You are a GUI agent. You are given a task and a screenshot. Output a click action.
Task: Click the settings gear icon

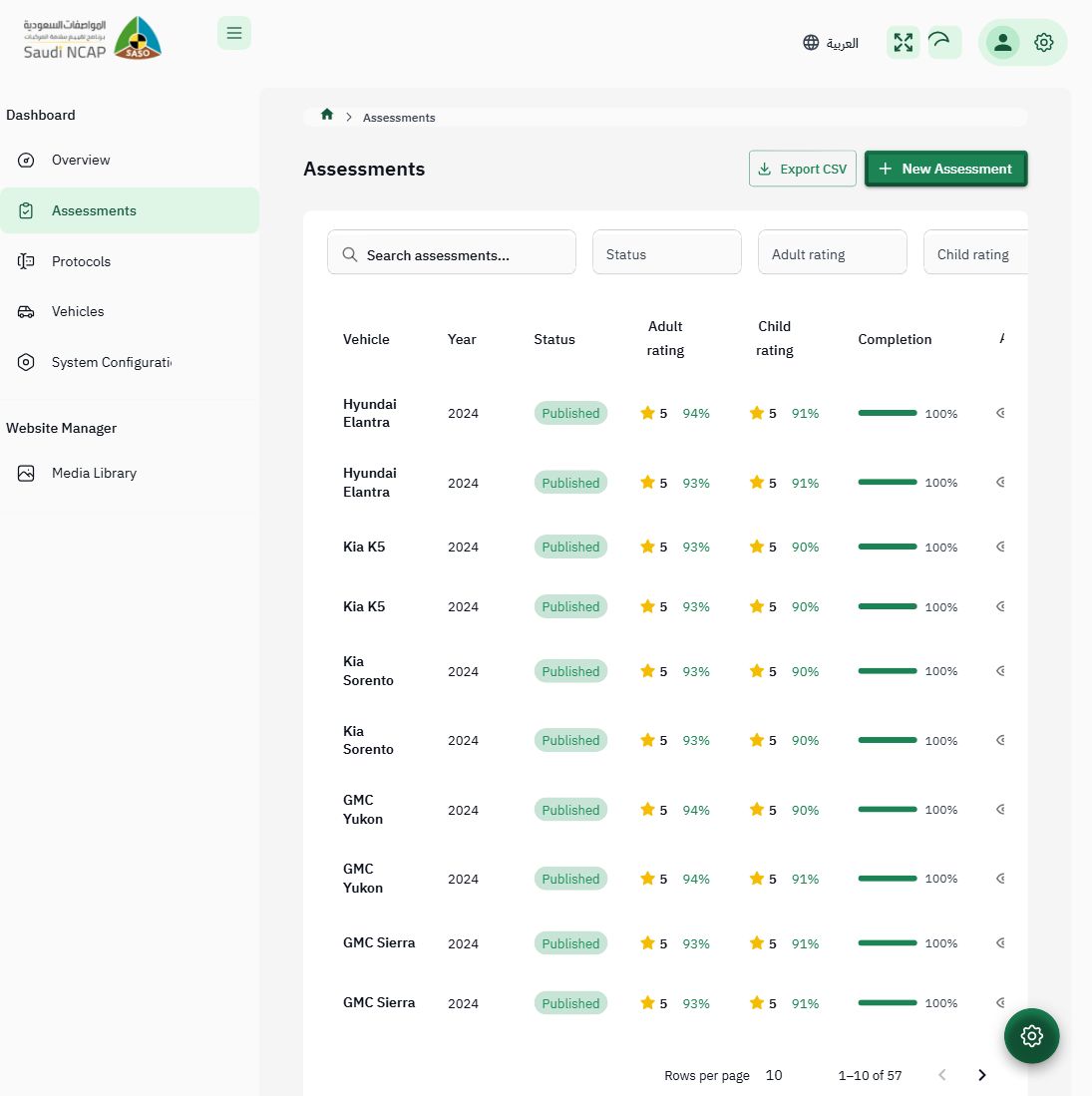[x=1043, y=42]
